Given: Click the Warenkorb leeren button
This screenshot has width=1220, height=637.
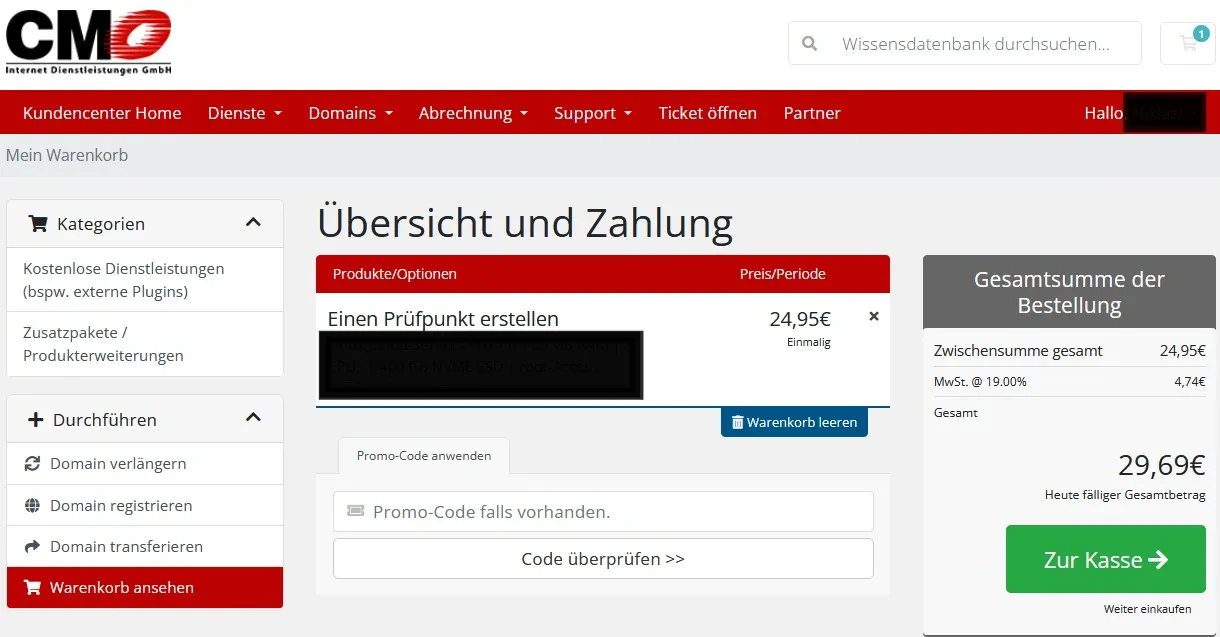Looking at the screenshot, I should coord(794,422).
